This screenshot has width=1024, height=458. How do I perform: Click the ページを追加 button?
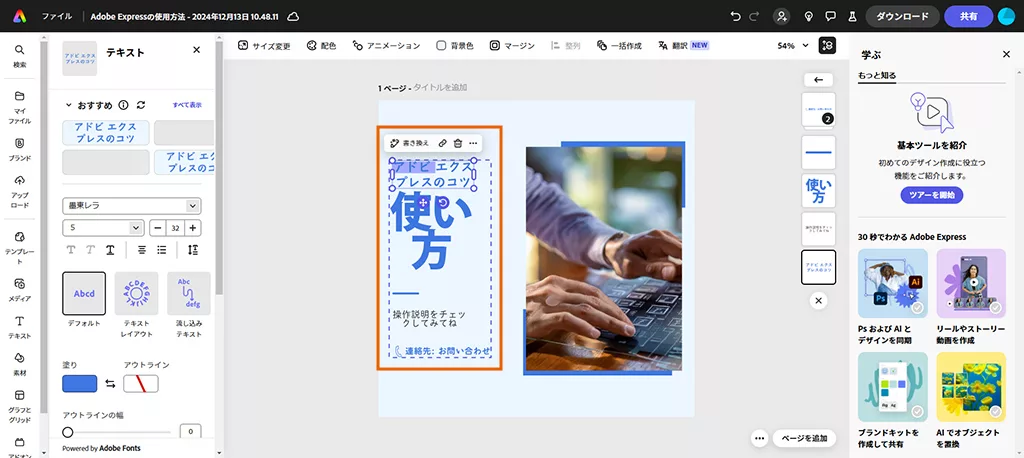[x=804, y=438]
